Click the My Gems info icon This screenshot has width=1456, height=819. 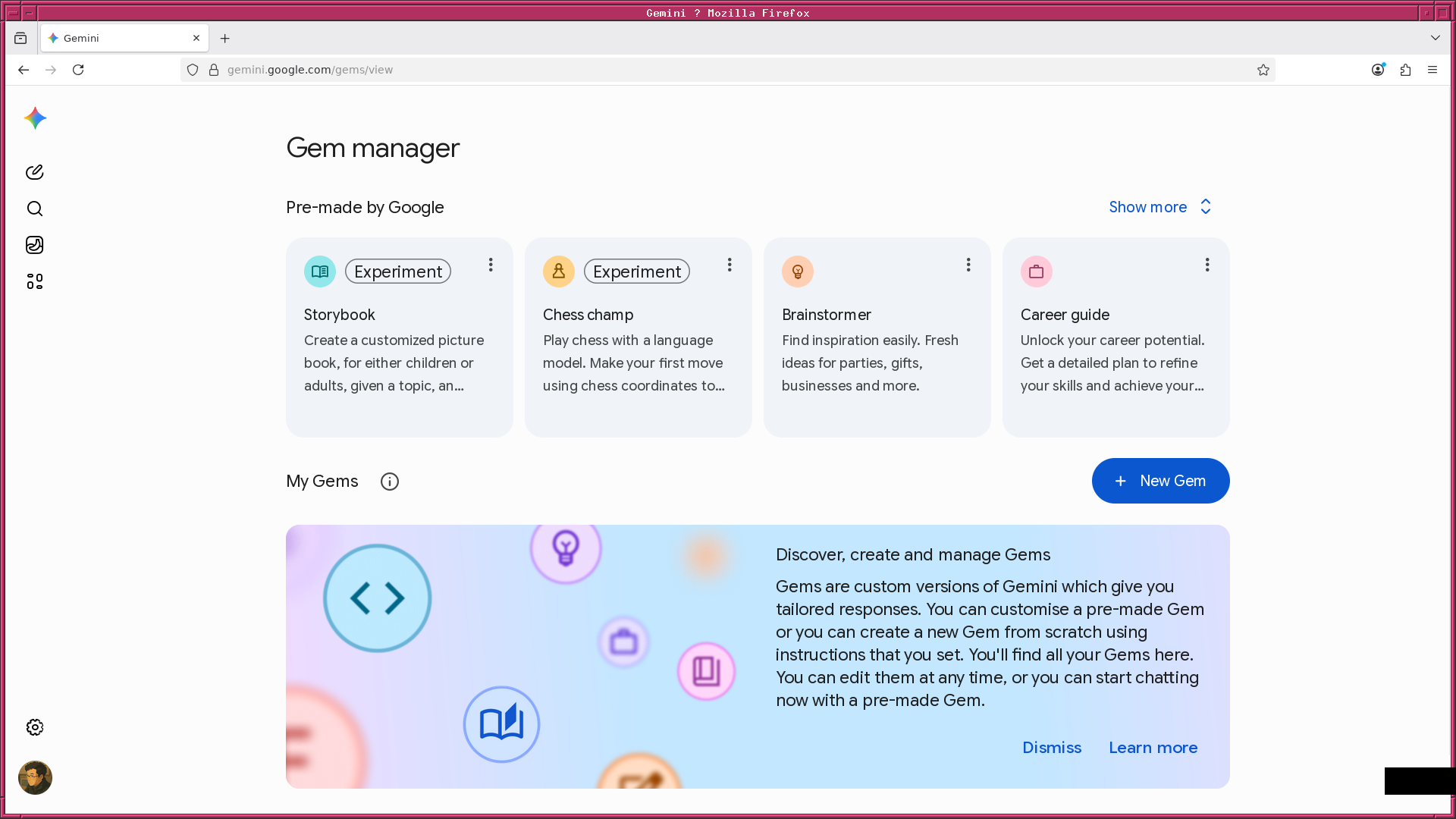[x=390, y=482]
